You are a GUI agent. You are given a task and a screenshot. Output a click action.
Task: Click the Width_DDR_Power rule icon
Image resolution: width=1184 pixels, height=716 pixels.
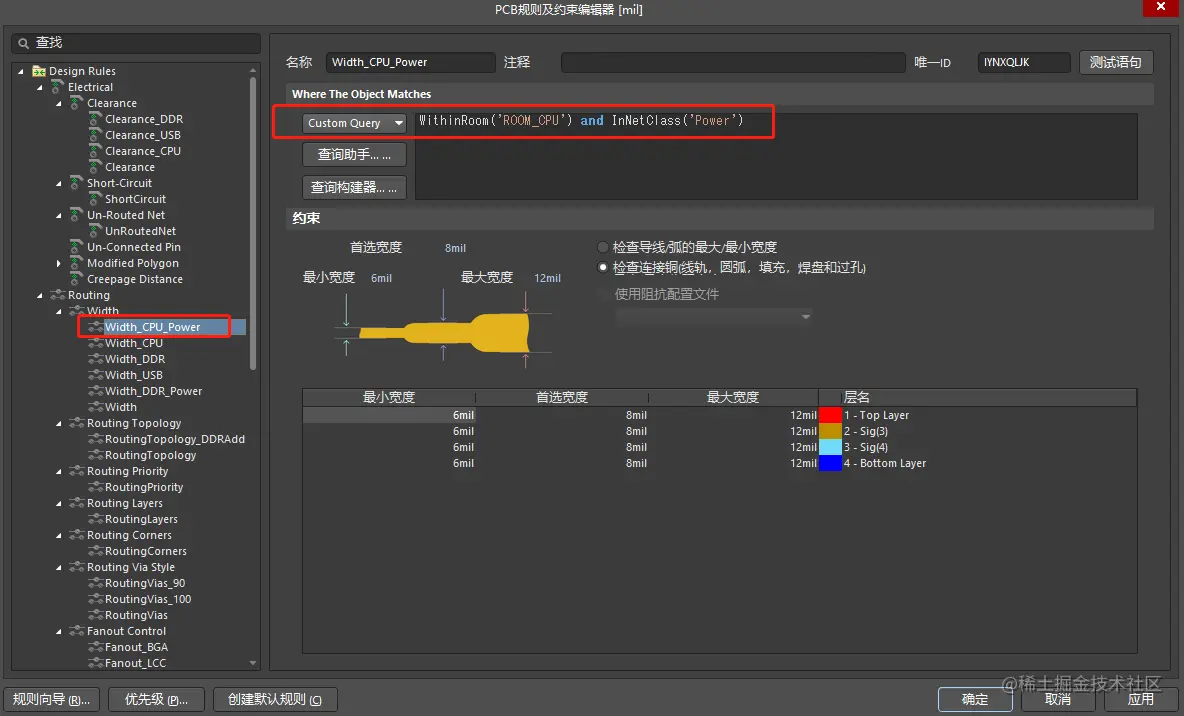95,391
